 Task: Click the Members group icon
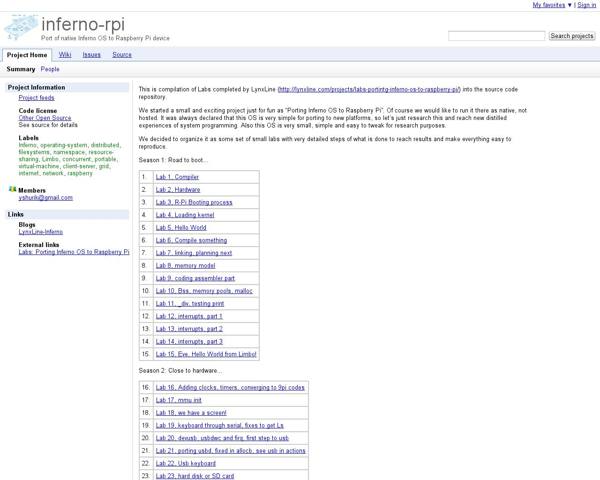tap(12, 189)
